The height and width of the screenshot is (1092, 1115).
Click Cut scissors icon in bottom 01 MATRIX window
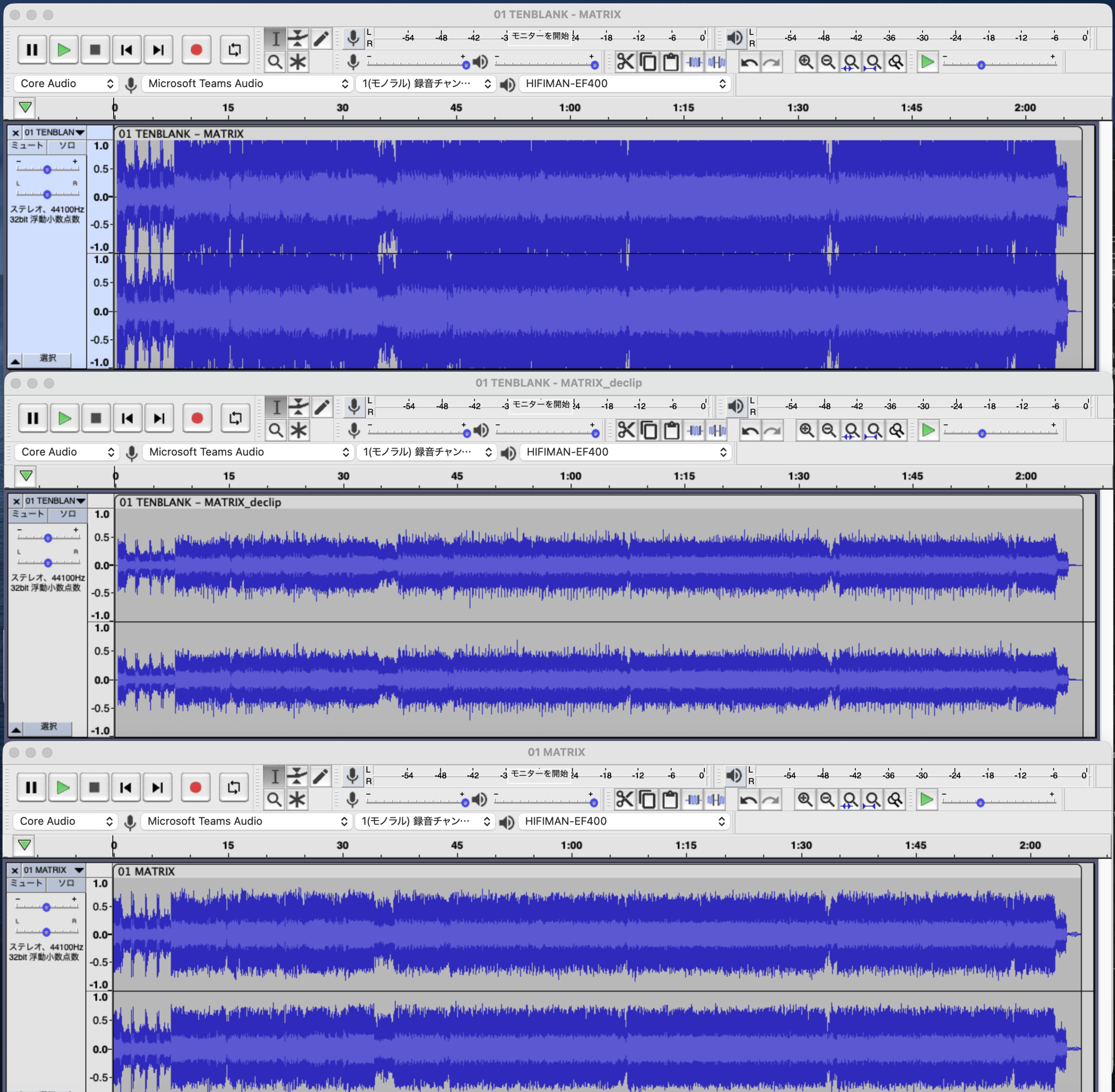point(625,799)
